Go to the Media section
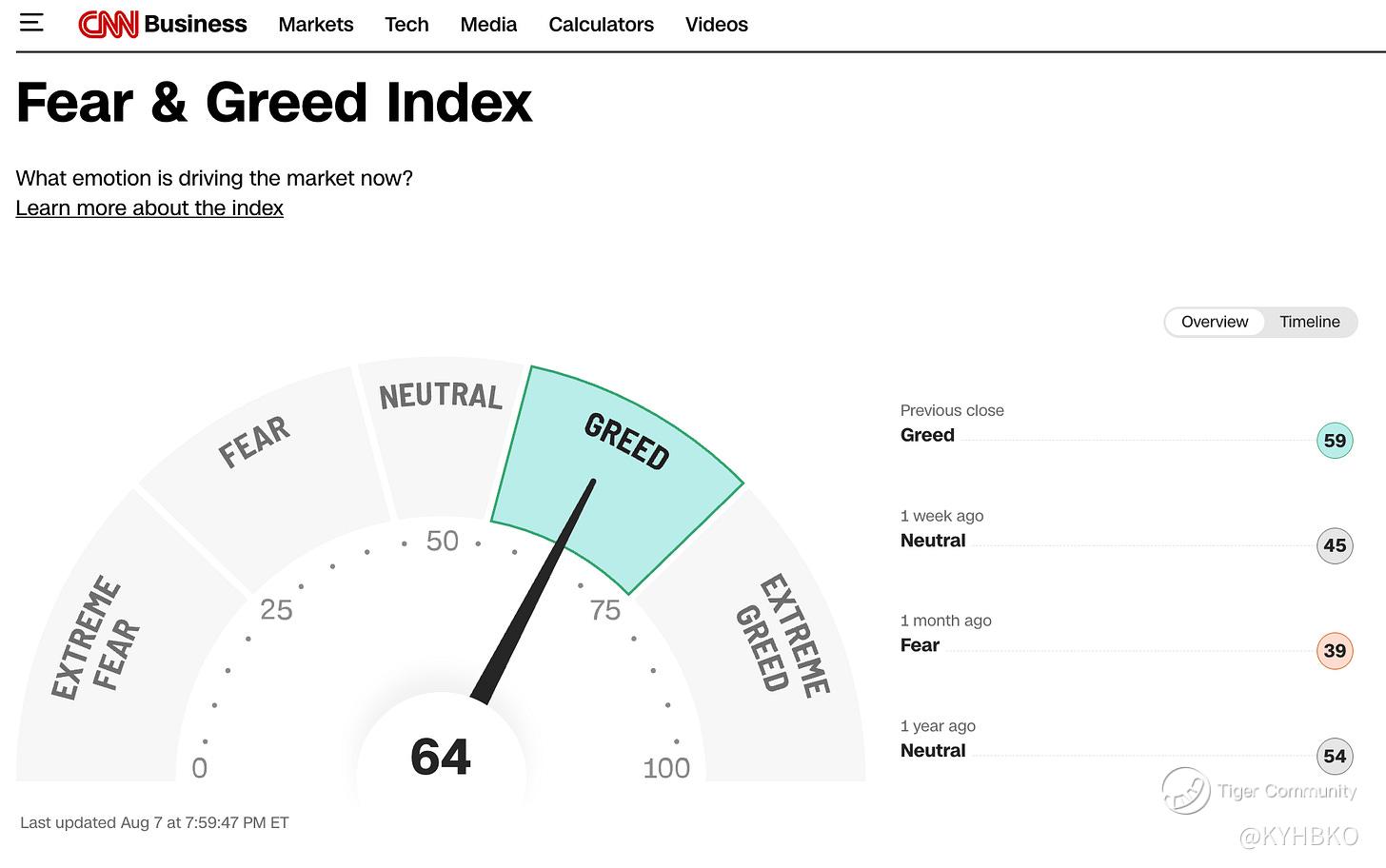Screen dimensions: 1386x868 (488, 25)
